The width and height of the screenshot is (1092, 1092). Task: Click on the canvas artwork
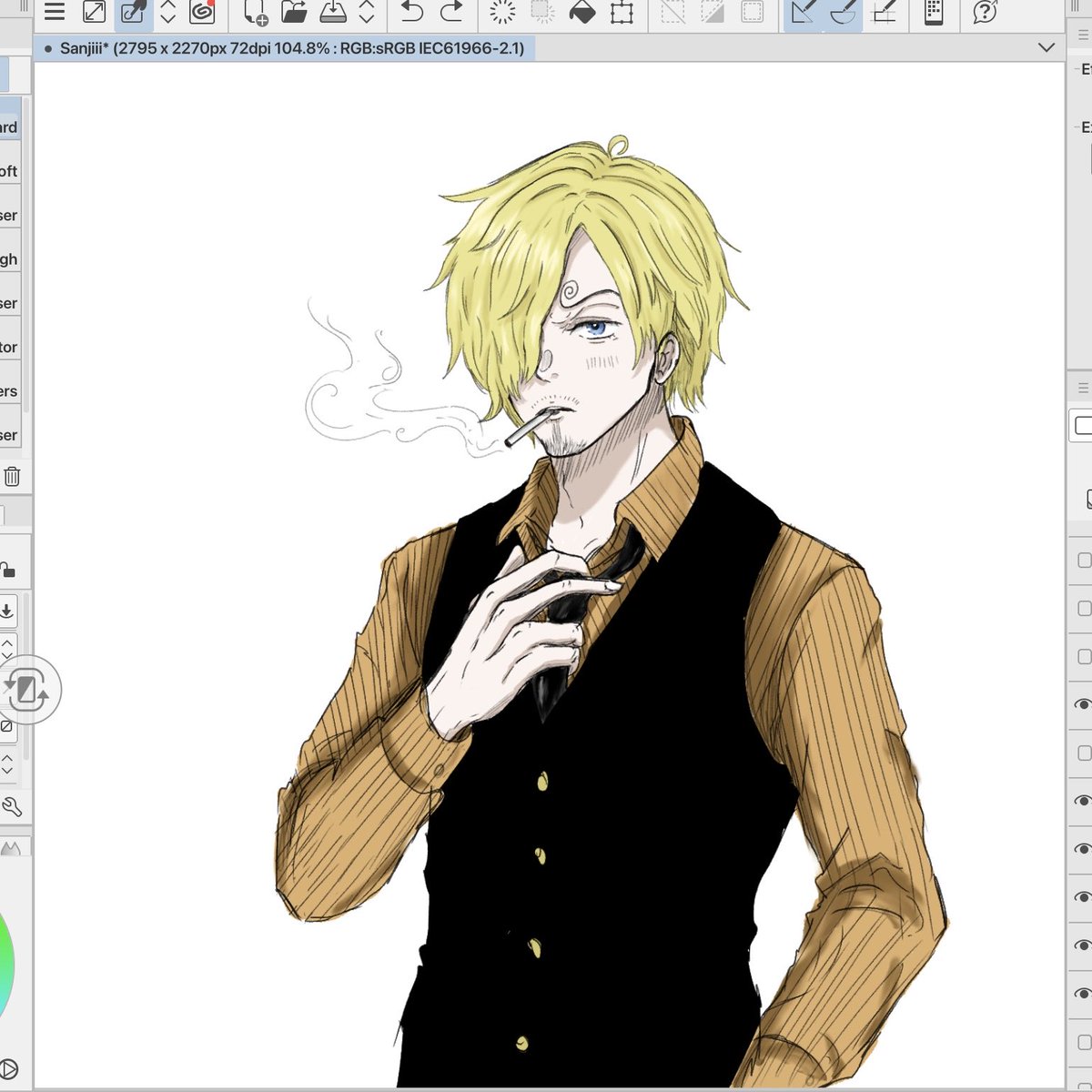click(x=550, y=575)
